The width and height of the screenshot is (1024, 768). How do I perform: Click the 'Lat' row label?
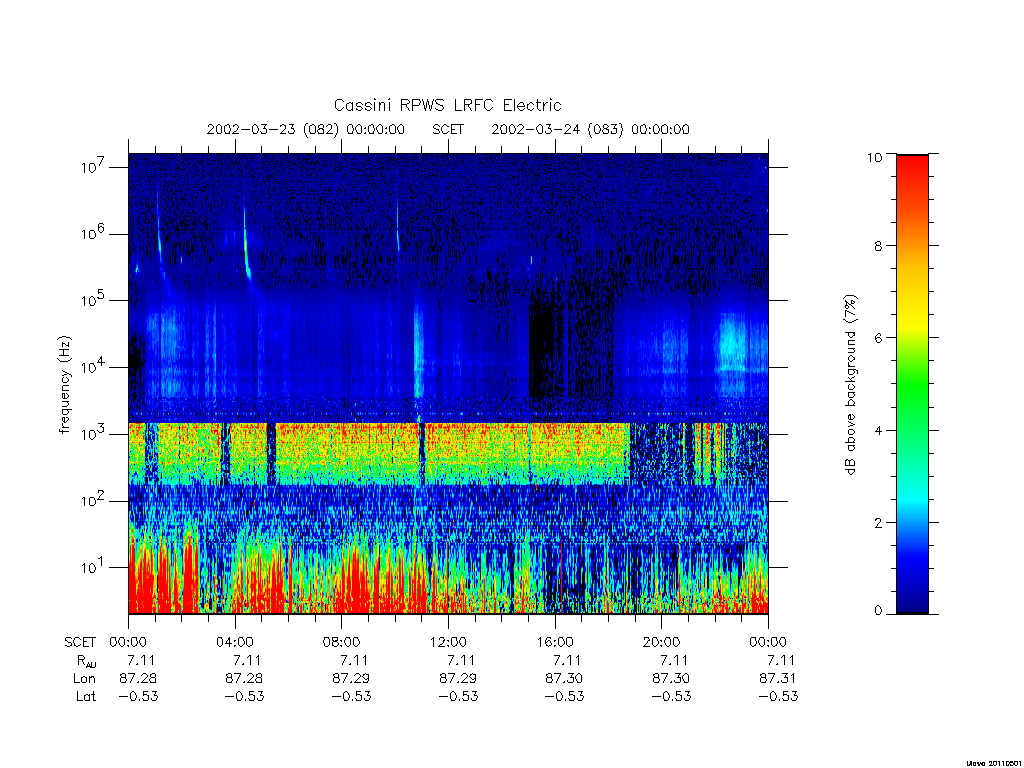86,696
